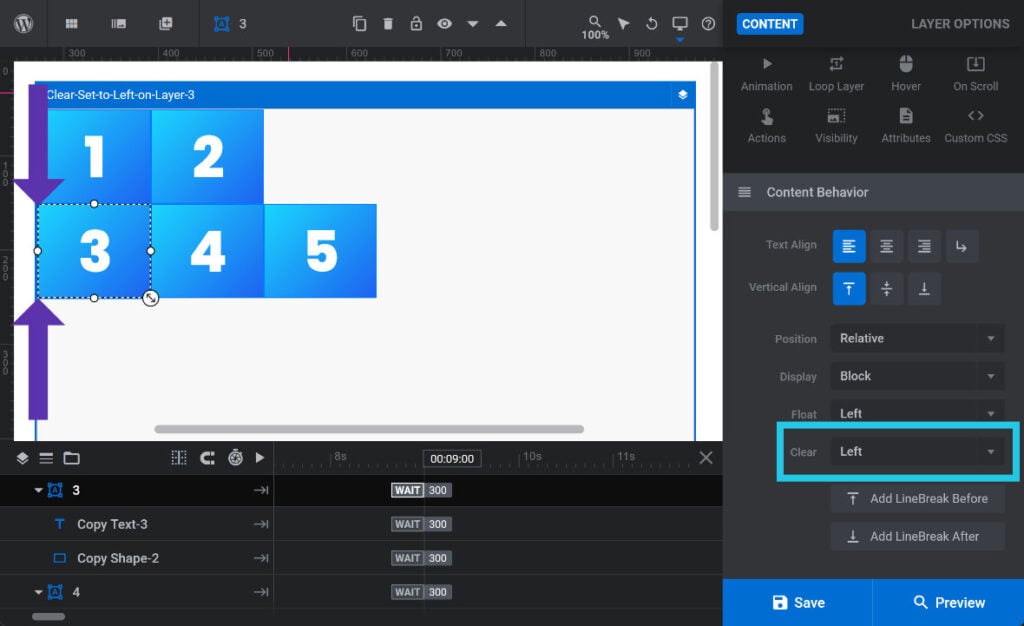Image resolution: width=1024 pixels, height=626 pixels.
Task: Open the help question mark icon
Action: [x=709, y=23]
